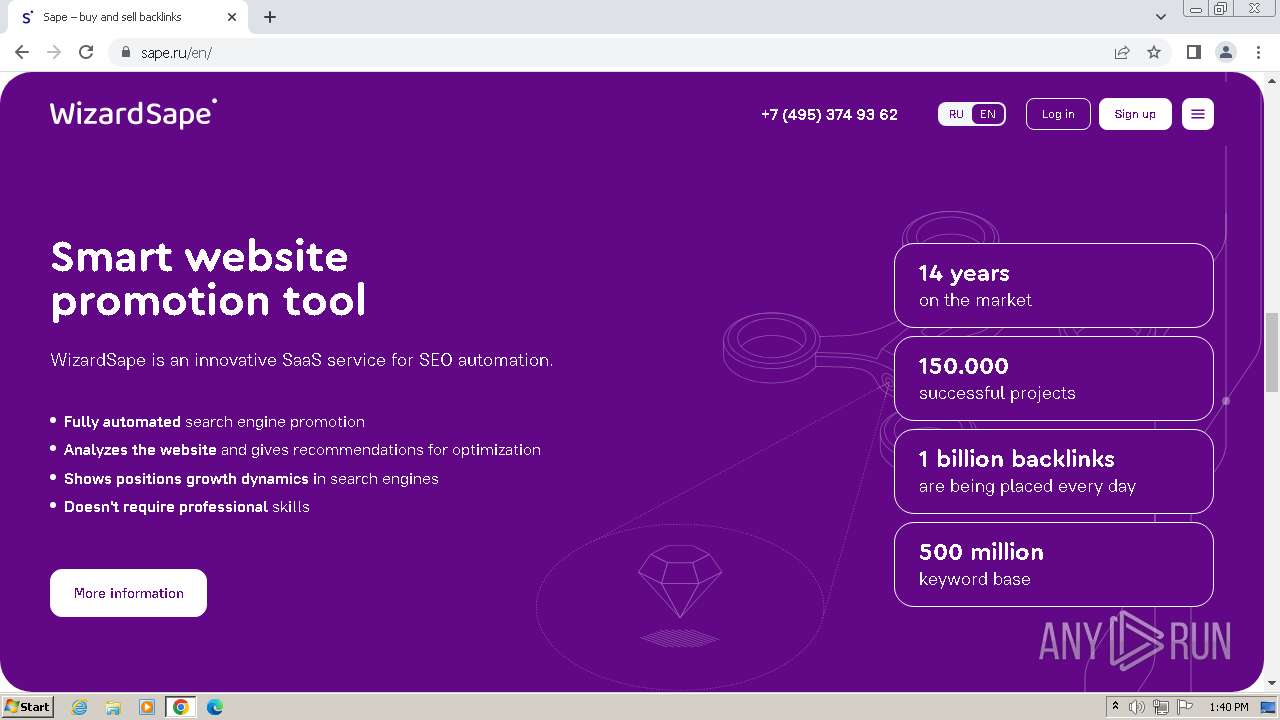Click the share page icon
Viewport: 1280px width, 720px height.
1122,52
